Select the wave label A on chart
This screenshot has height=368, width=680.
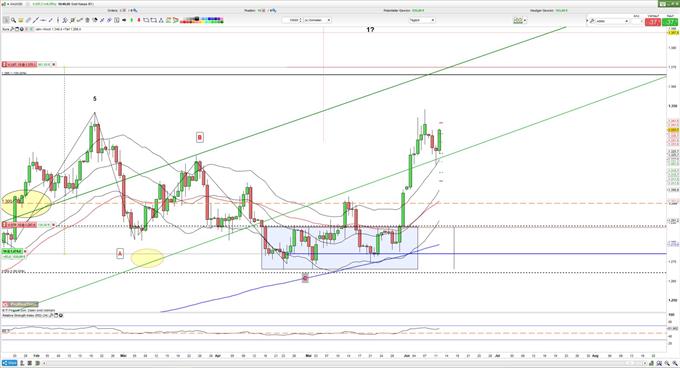coord(120,253)
